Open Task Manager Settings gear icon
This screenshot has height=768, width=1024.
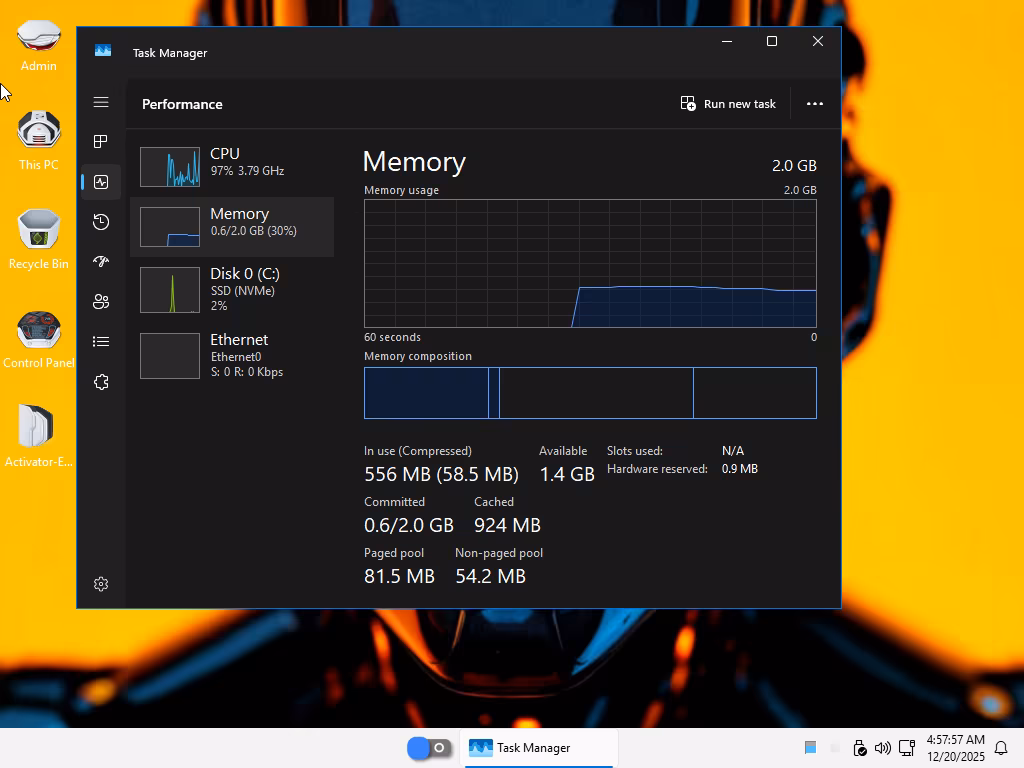pos(101,584)
